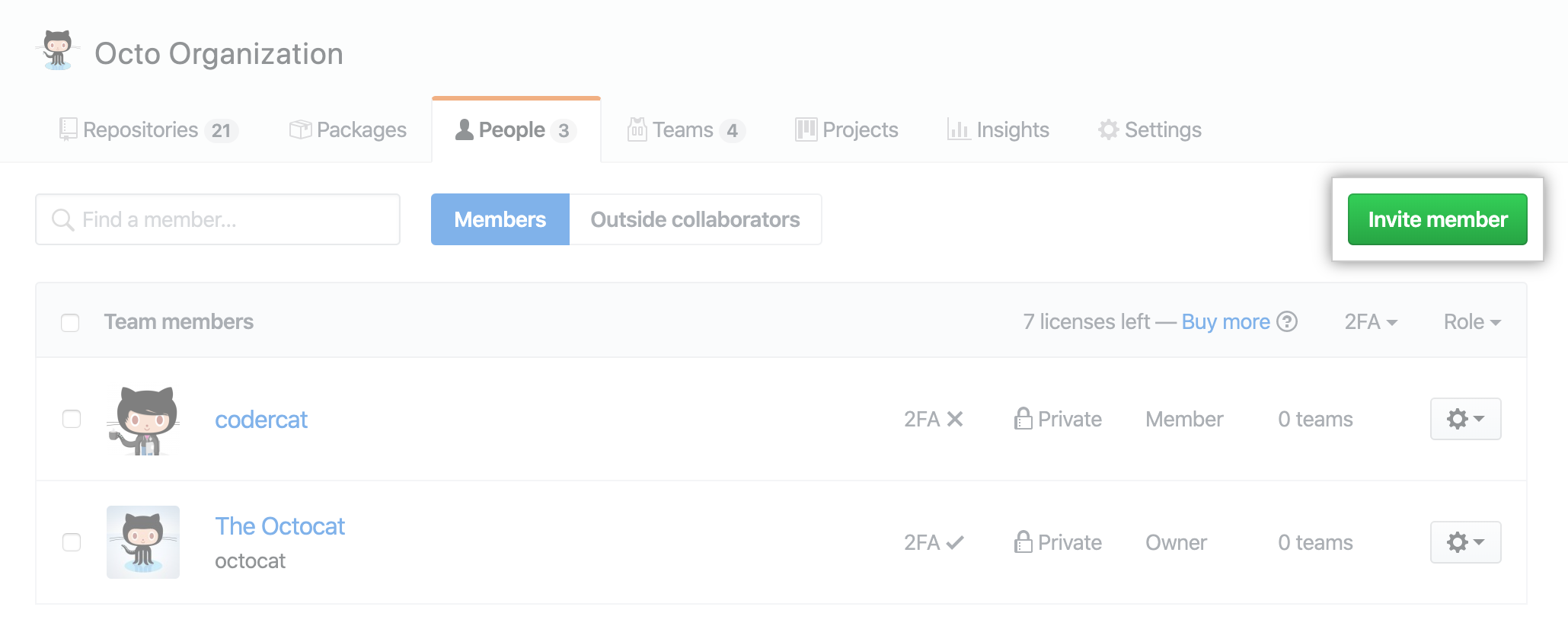
Task: Click the Octo Organization avatar logo
Action: point(58,51)
